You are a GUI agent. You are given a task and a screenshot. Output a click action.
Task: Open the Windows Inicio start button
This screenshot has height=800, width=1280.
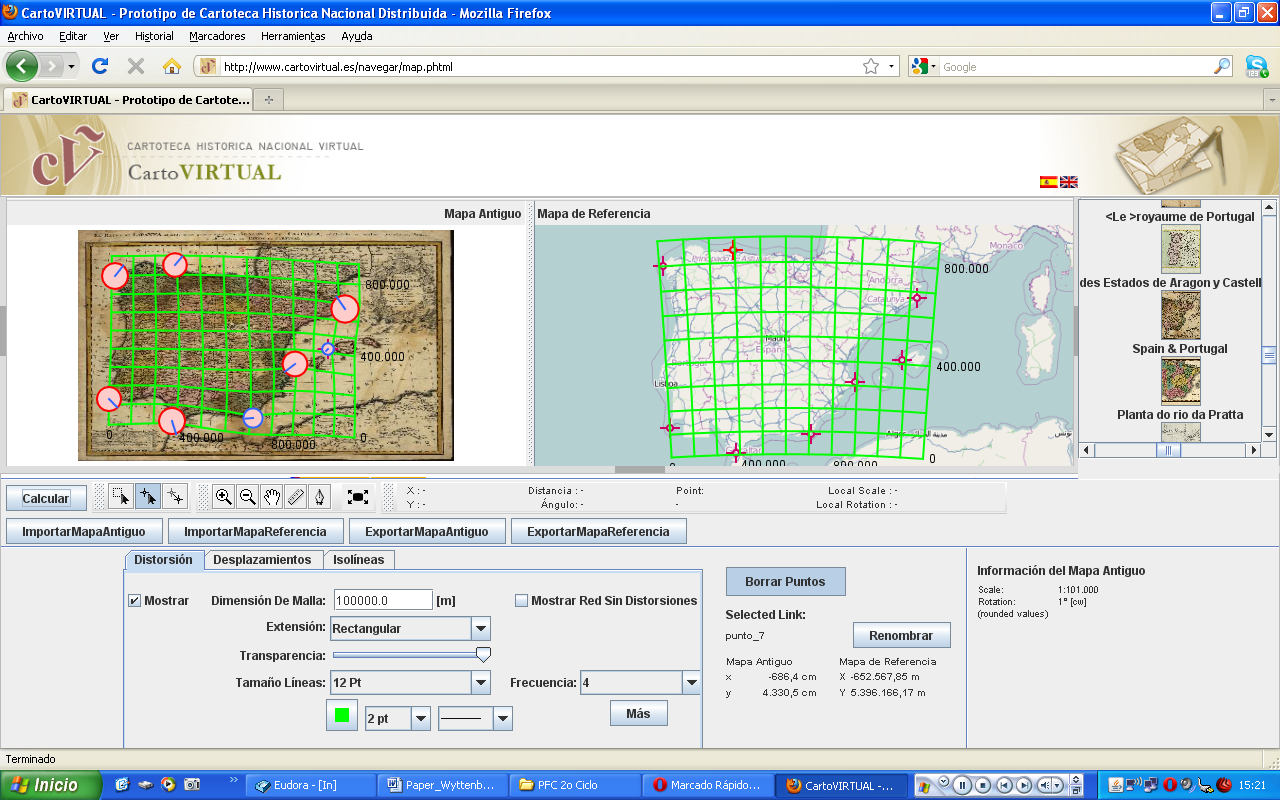click(x=50, y=785)
